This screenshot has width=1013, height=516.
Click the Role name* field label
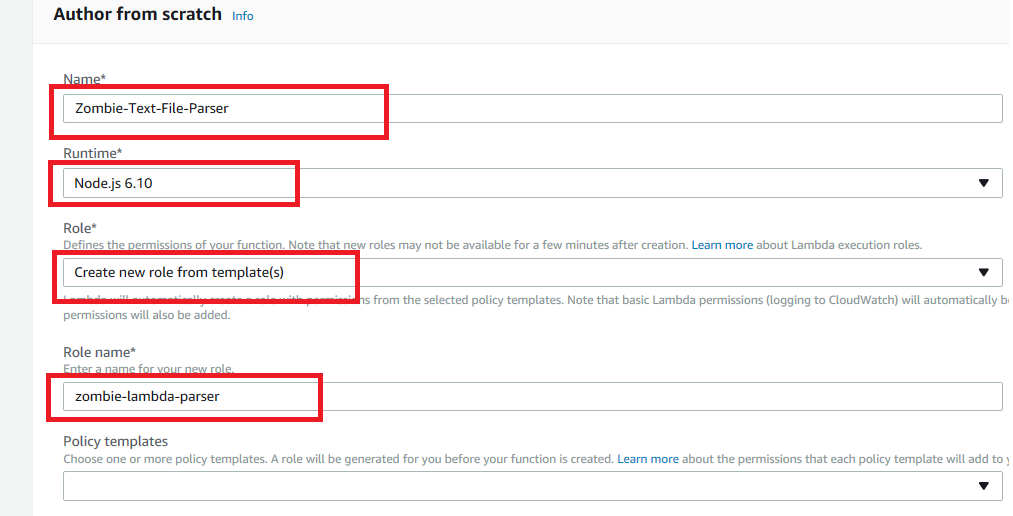(x=101, y=353)
